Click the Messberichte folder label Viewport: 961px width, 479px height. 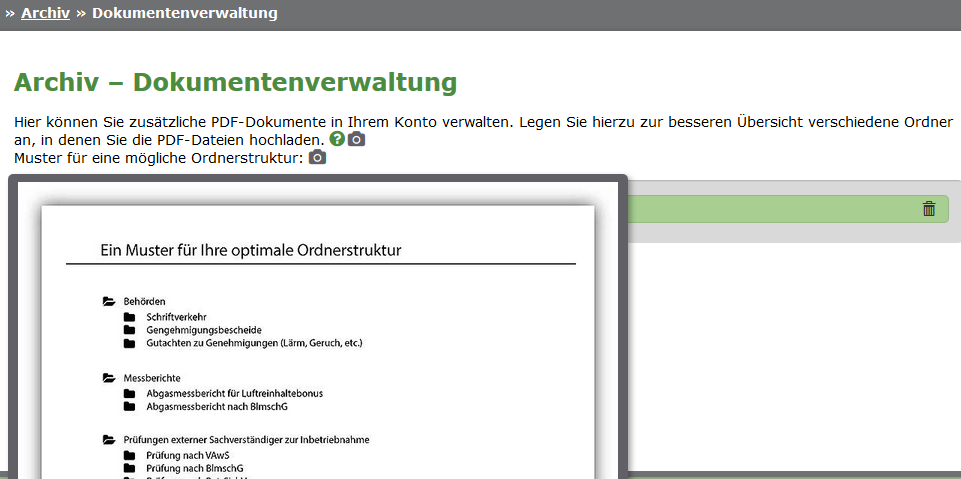click(x=152, y=378)
